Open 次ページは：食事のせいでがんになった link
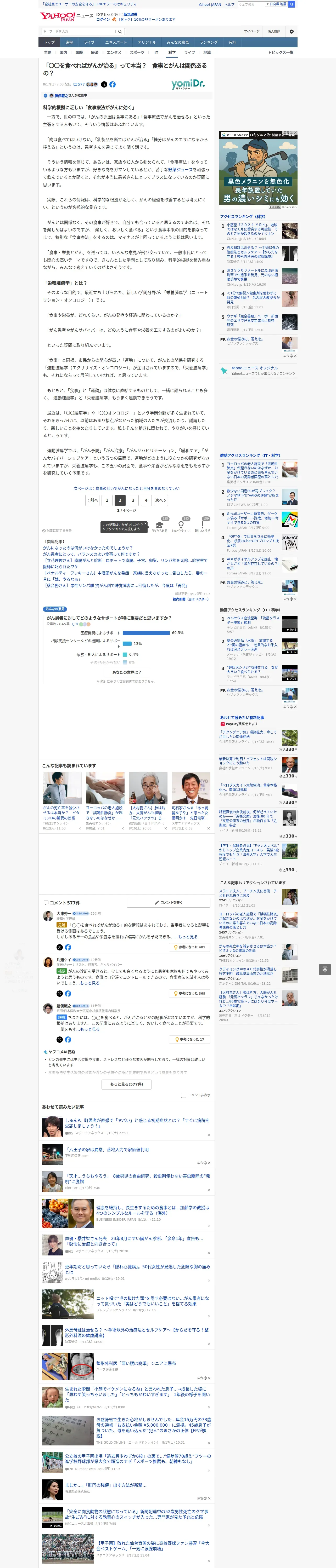The width and height of the screenshot is (336, 1568). 127,488
